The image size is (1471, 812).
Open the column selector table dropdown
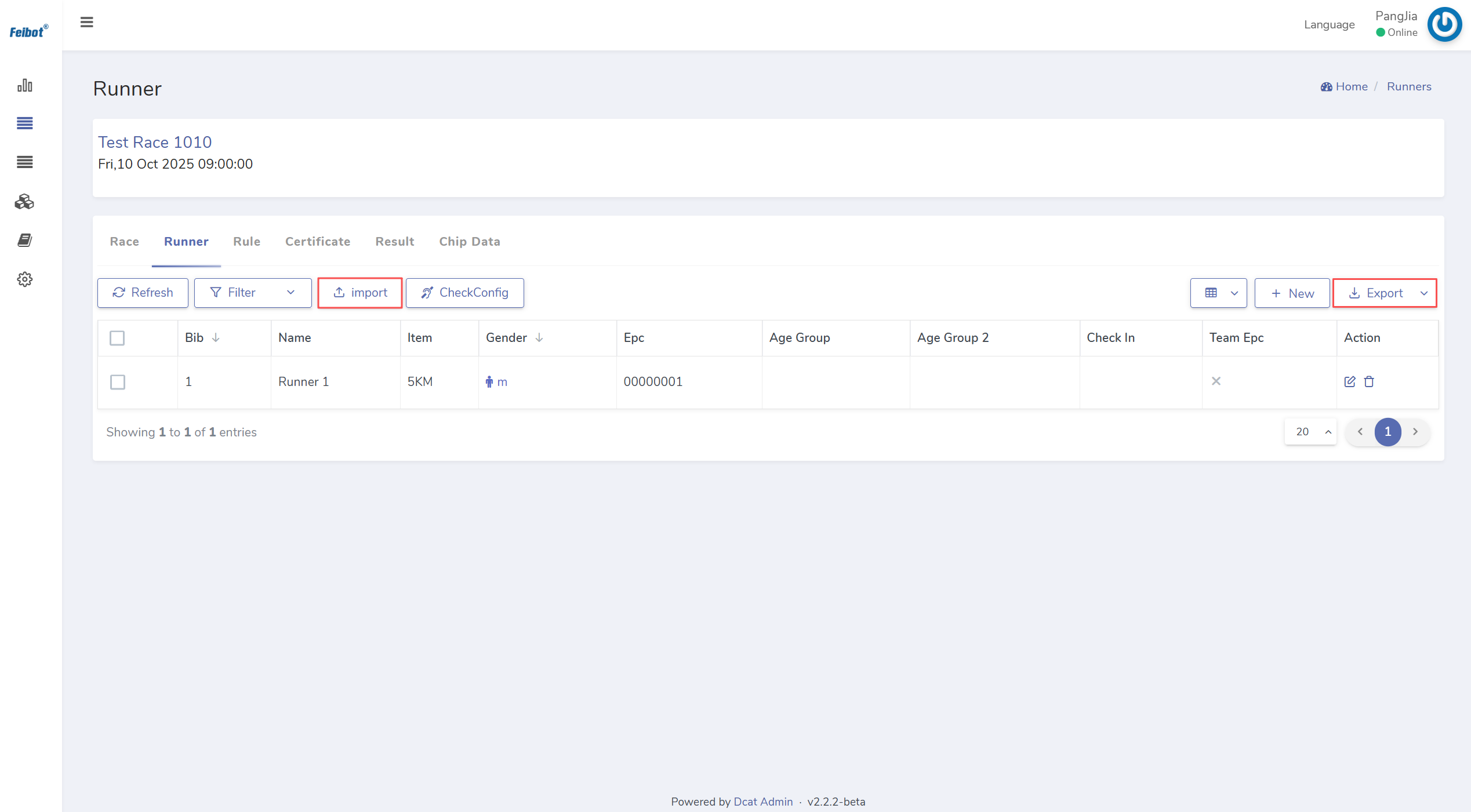point(1218,293)
